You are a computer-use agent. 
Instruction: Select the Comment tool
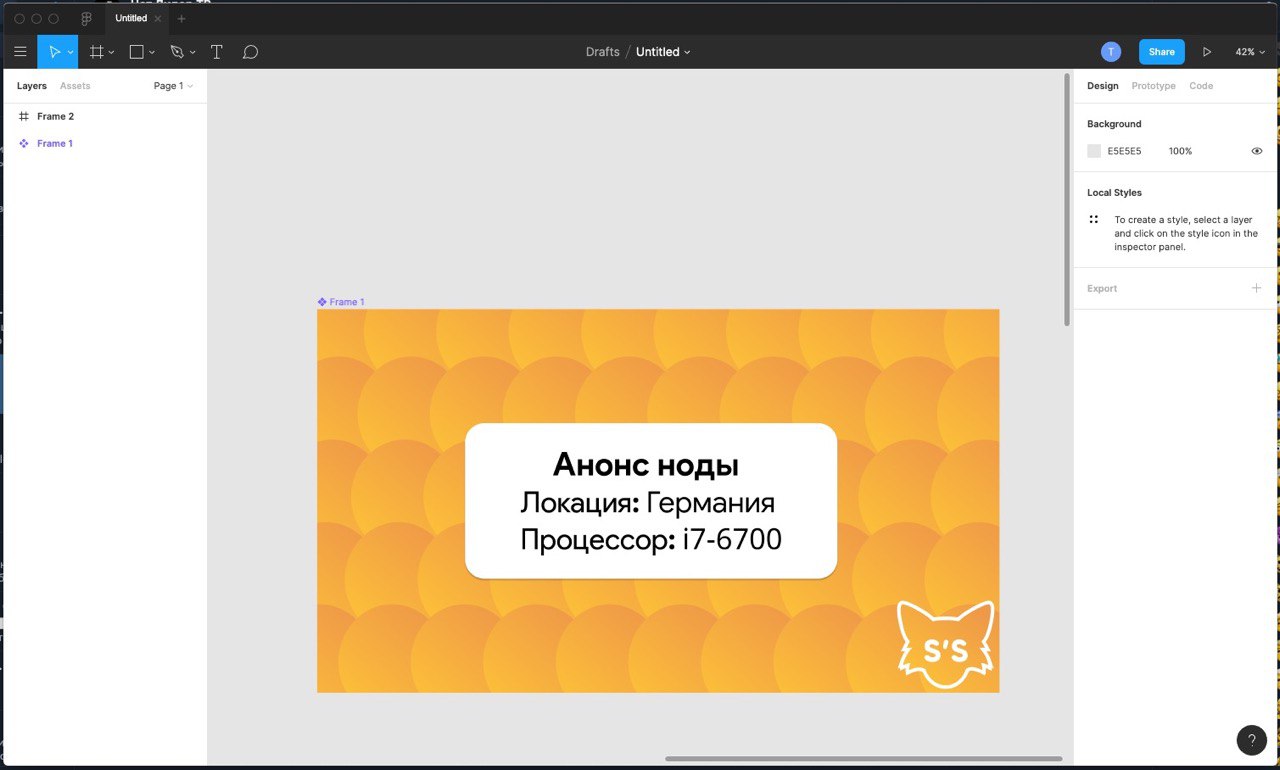coord(250,52)
